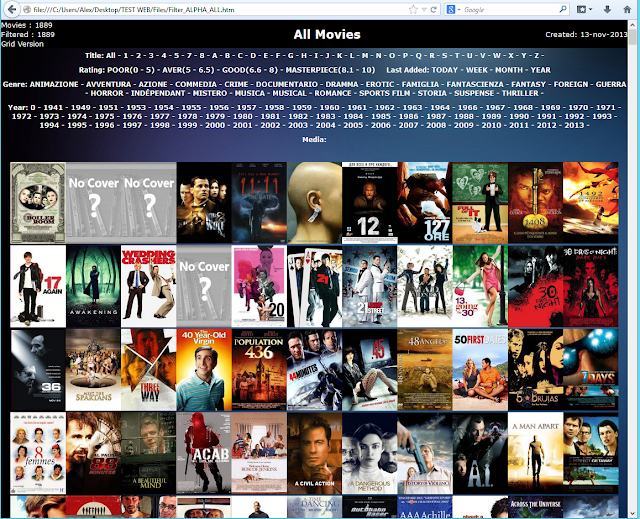The image size is (640, 519).
Task: Switch to Grid Version view
Action: click(x=22, y=44)
